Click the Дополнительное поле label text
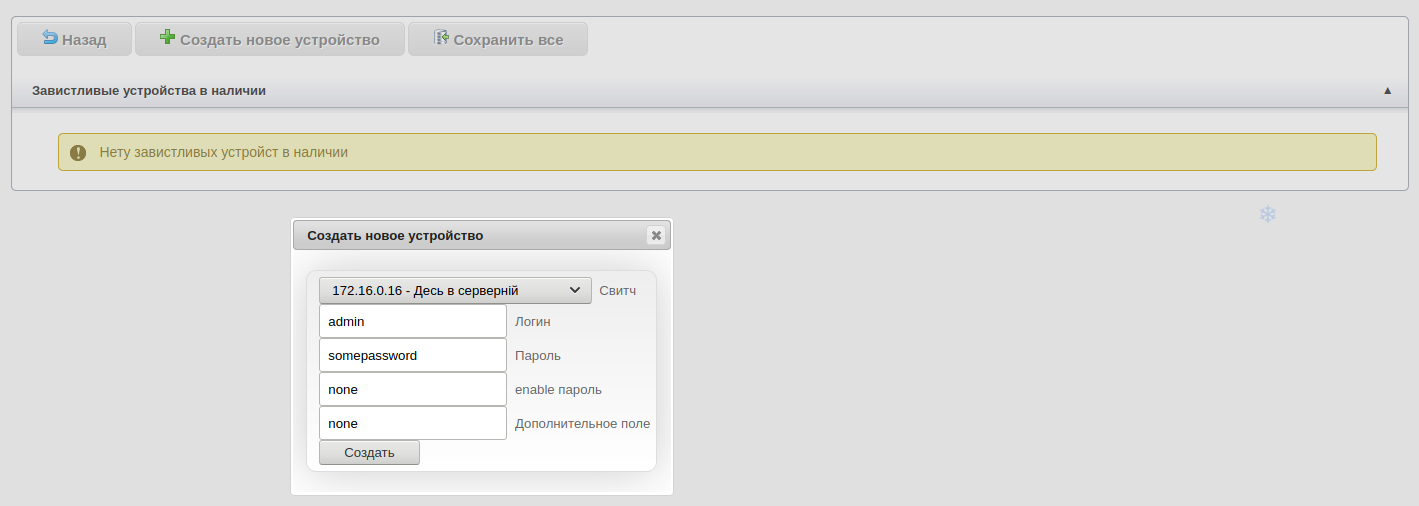This screenshot has height=506, width=1419. pos(582,424)
